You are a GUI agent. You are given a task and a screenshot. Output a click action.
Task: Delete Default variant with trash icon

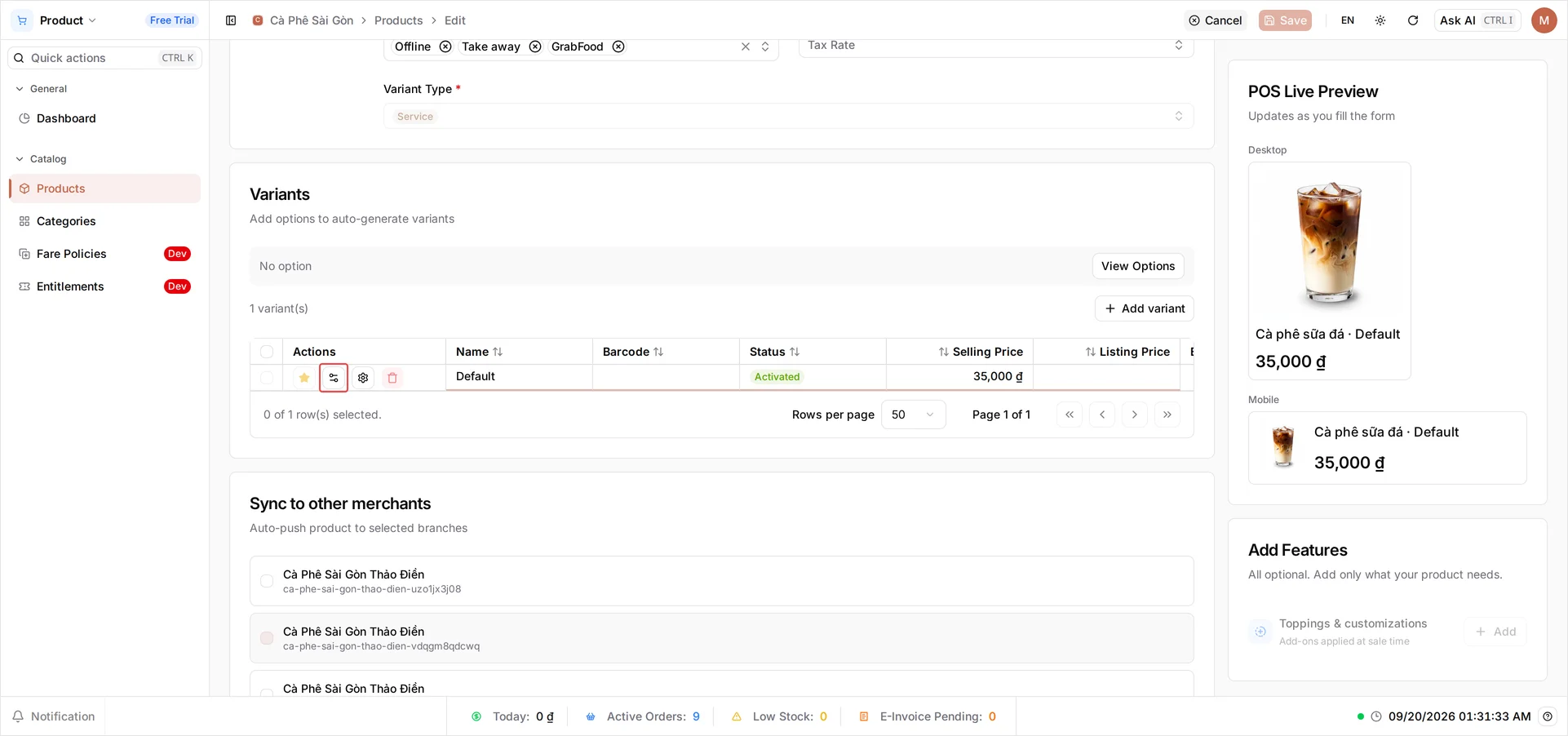coord(392,378)
